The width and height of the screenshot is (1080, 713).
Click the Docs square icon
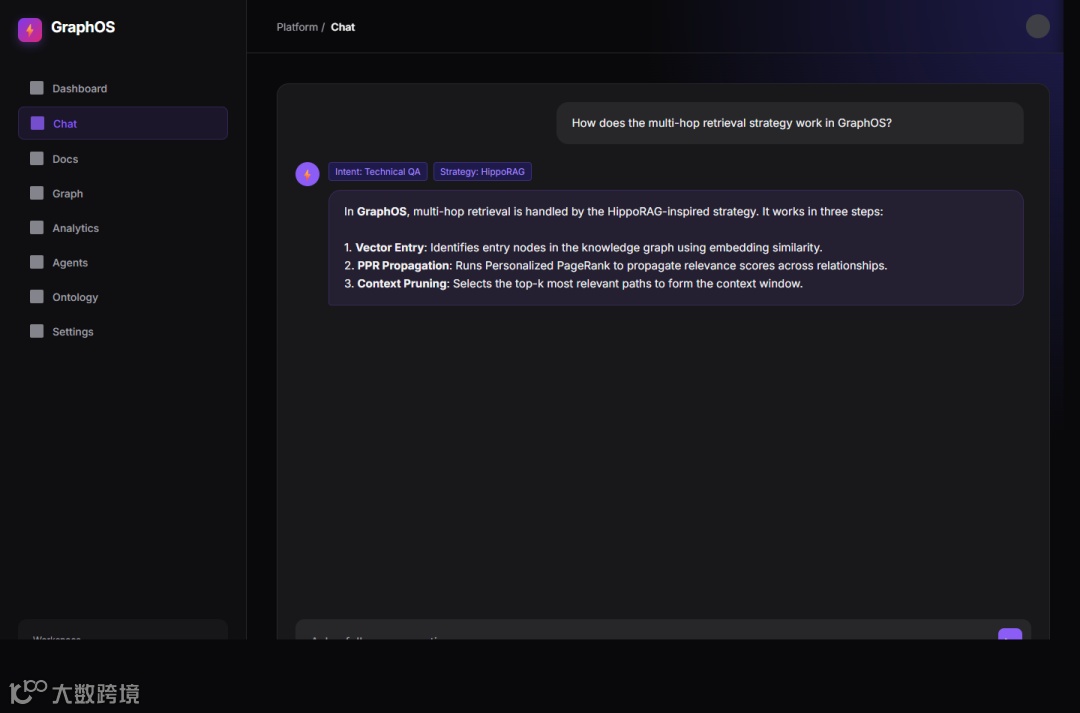(37, 158)
